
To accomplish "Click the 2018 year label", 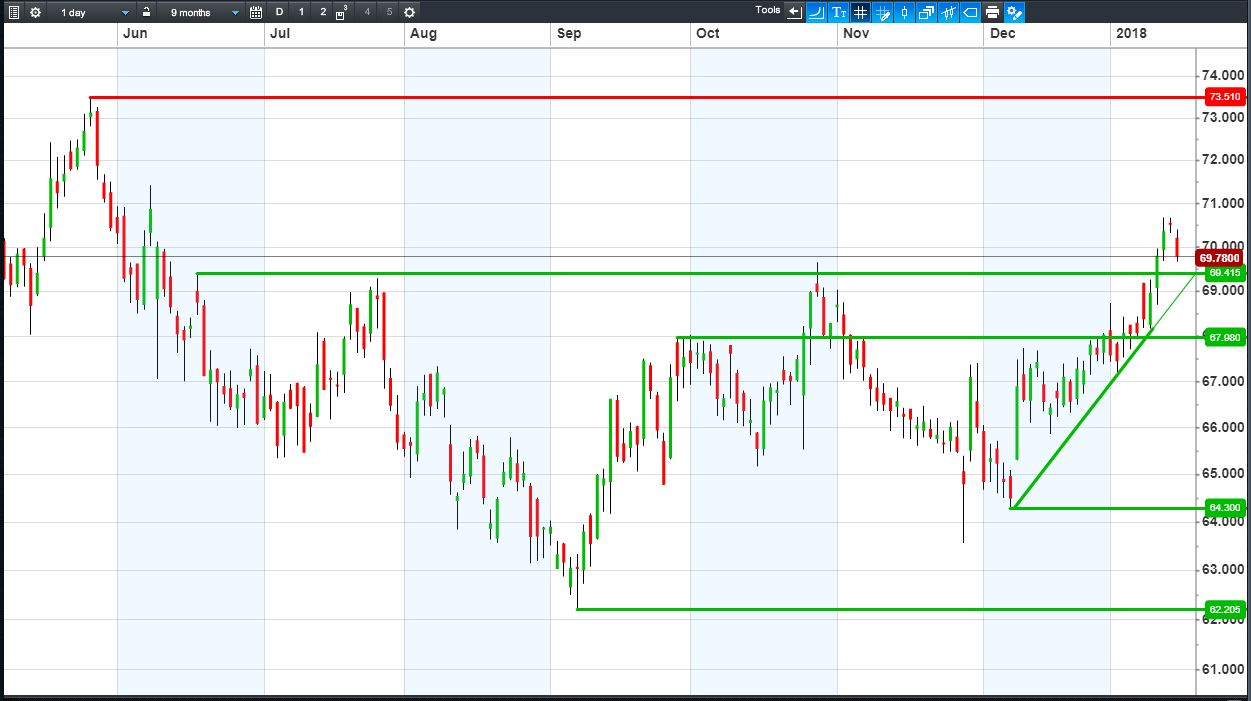I will pos(1131,34).
